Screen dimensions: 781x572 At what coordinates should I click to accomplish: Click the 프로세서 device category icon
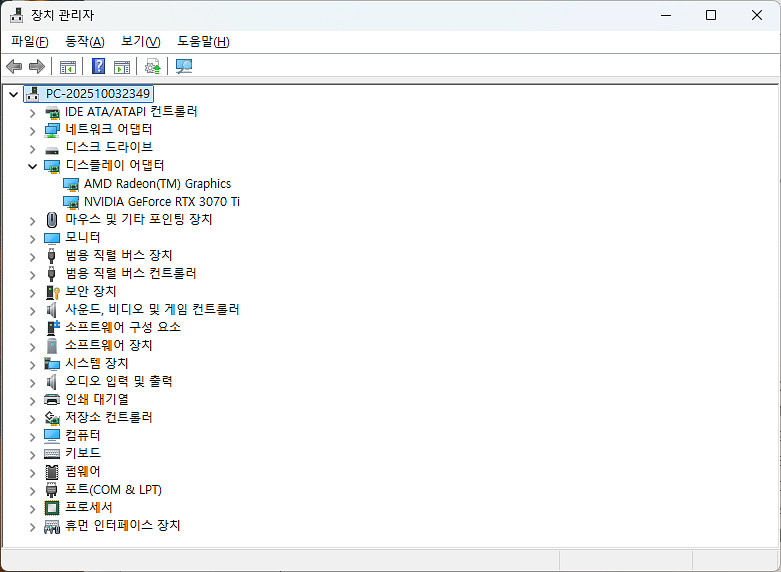[53, 507]
